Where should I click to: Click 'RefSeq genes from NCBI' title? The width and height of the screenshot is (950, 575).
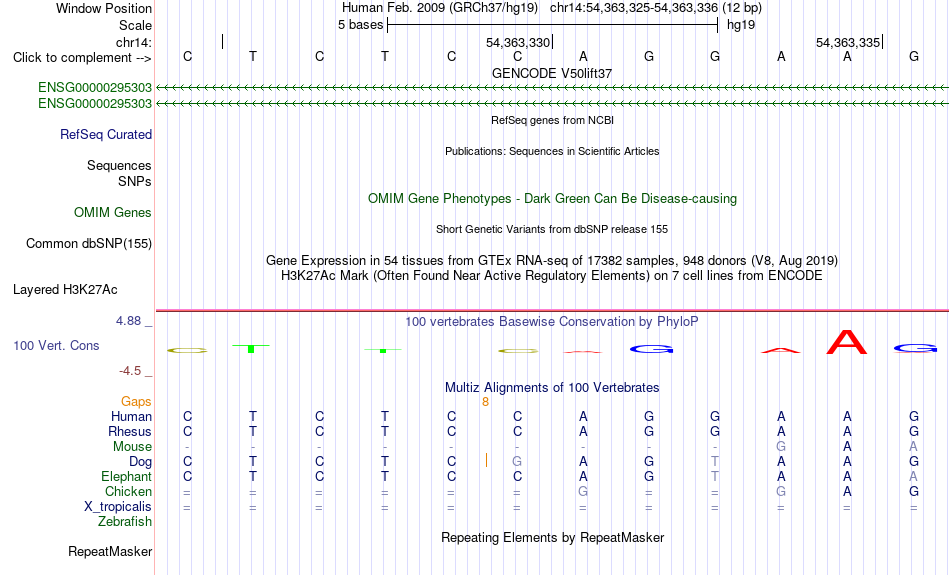[553, 120]
